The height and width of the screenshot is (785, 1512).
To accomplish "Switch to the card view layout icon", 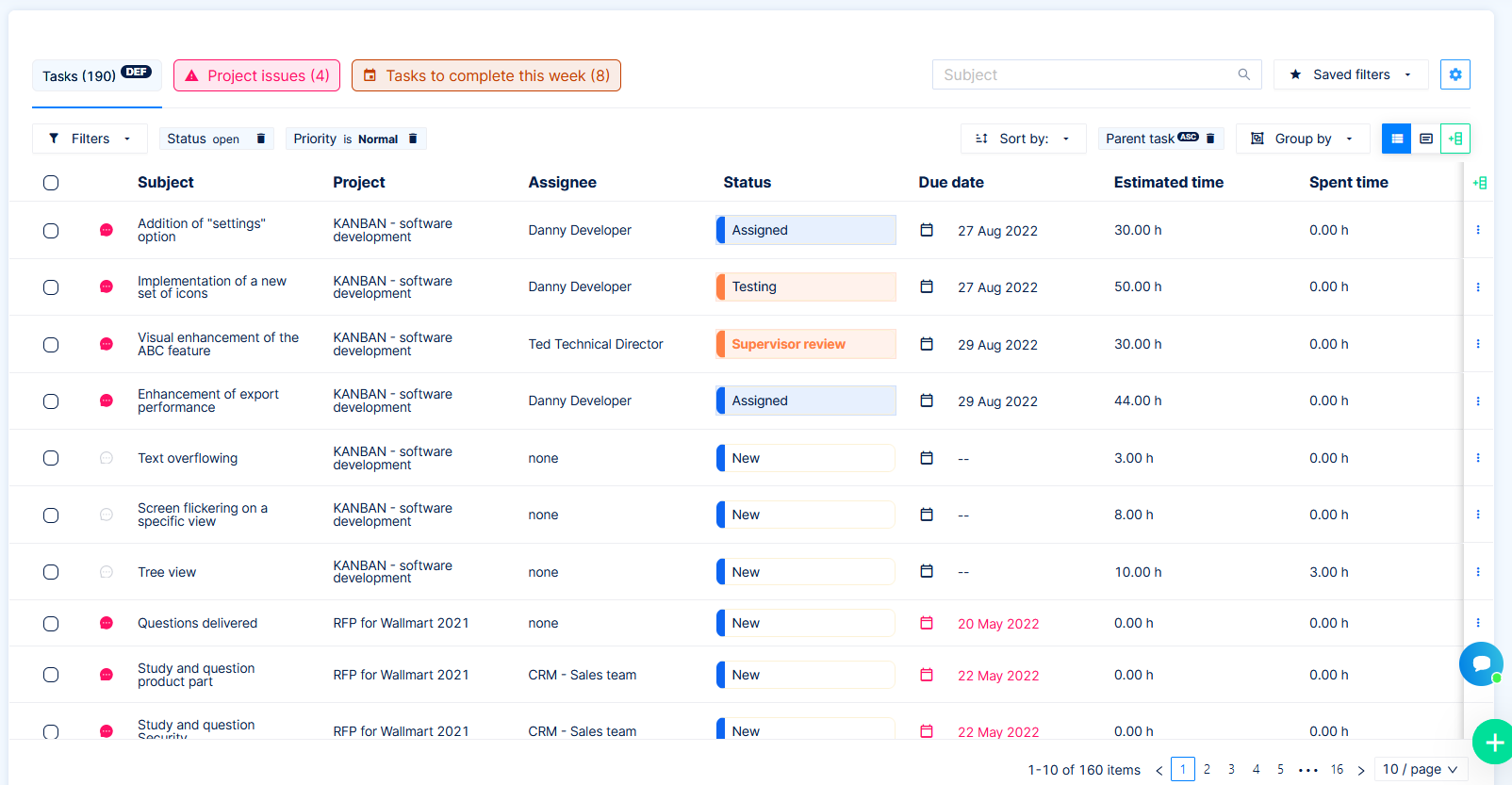I will click(x=1425, y=139).
